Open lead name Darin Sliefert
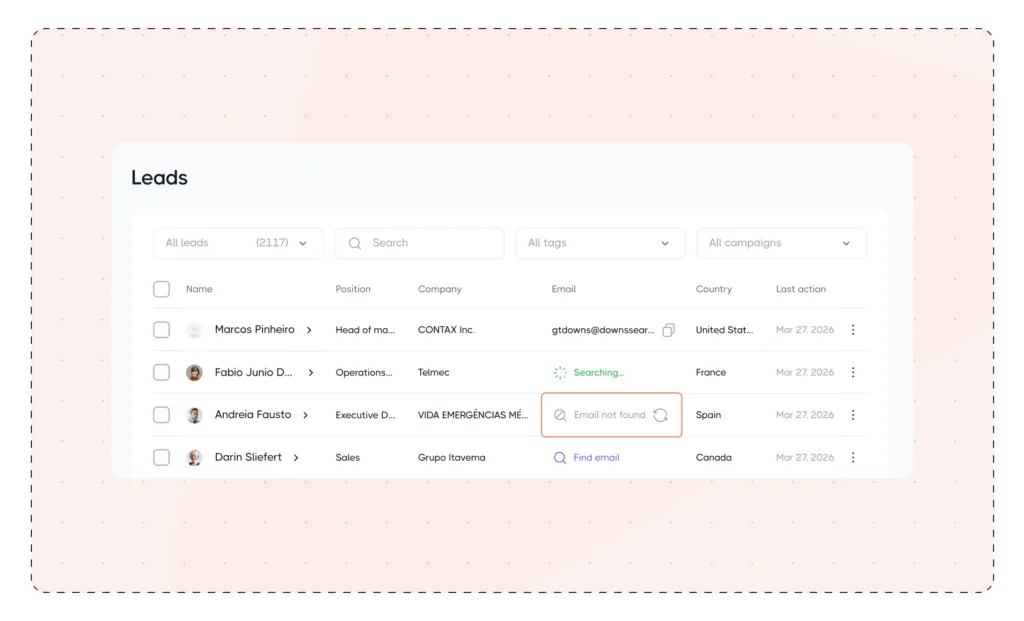 click(x=248, y=457)
